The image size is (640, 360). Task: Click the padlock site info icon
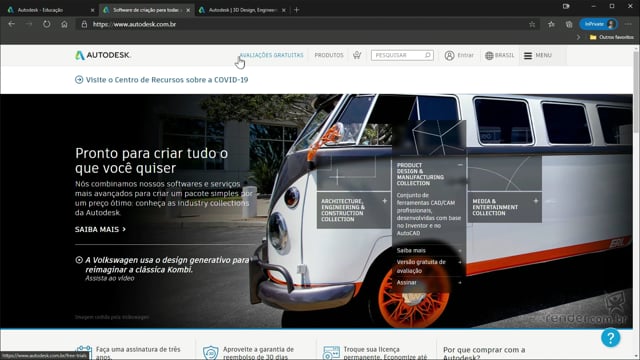[x=84, y=24]
